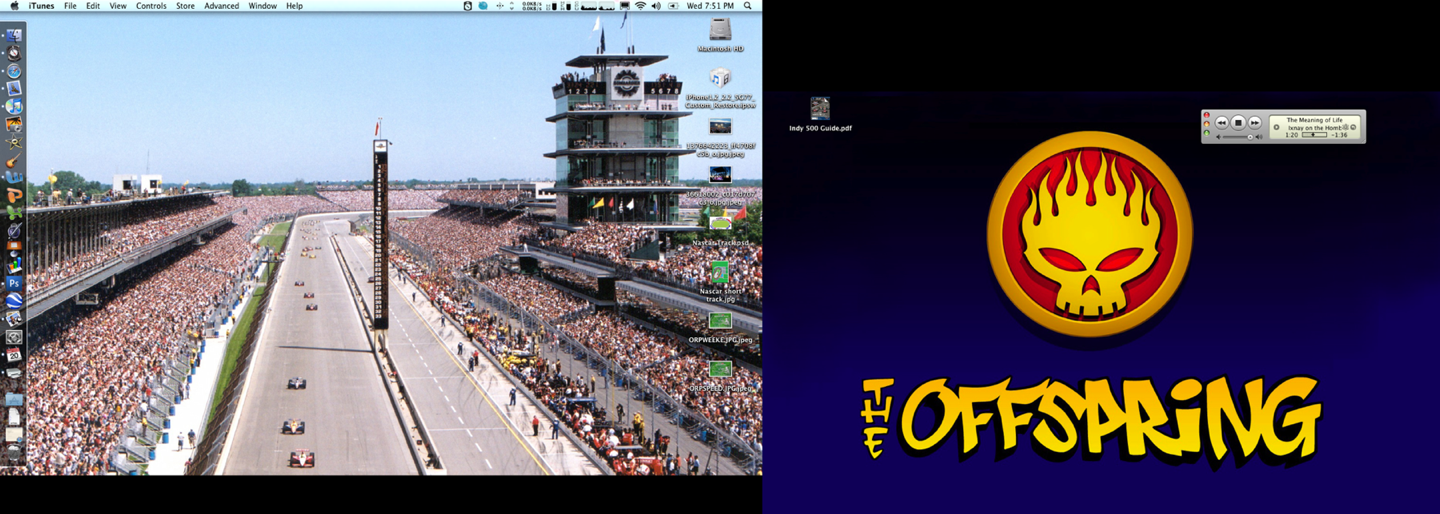The image size is (1440, 514).
Task: Click left circle arrow in mini player display
Action: point(1276,127)
